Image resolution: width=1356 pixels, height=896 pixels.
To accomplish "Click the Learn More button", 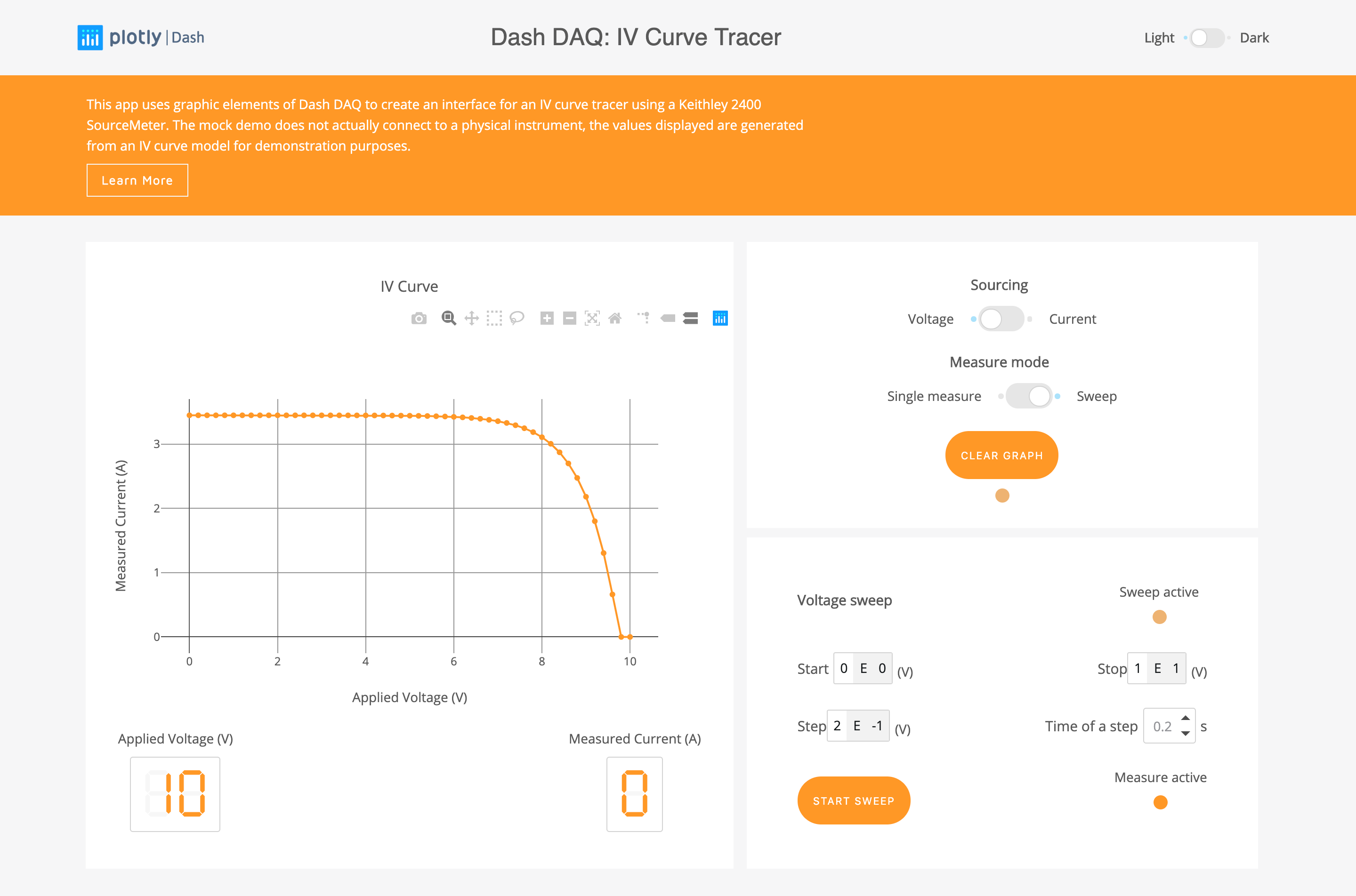I will (x=137, y=181).
